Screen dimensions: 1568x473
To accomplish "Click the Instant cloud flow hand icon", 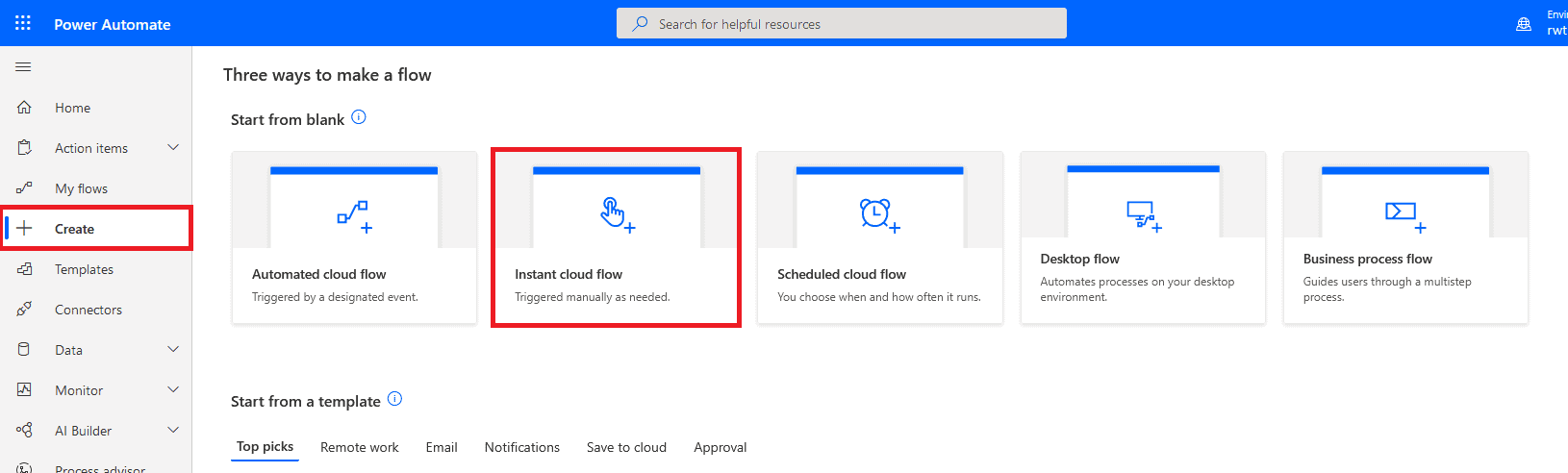I will tap(617, 214).
